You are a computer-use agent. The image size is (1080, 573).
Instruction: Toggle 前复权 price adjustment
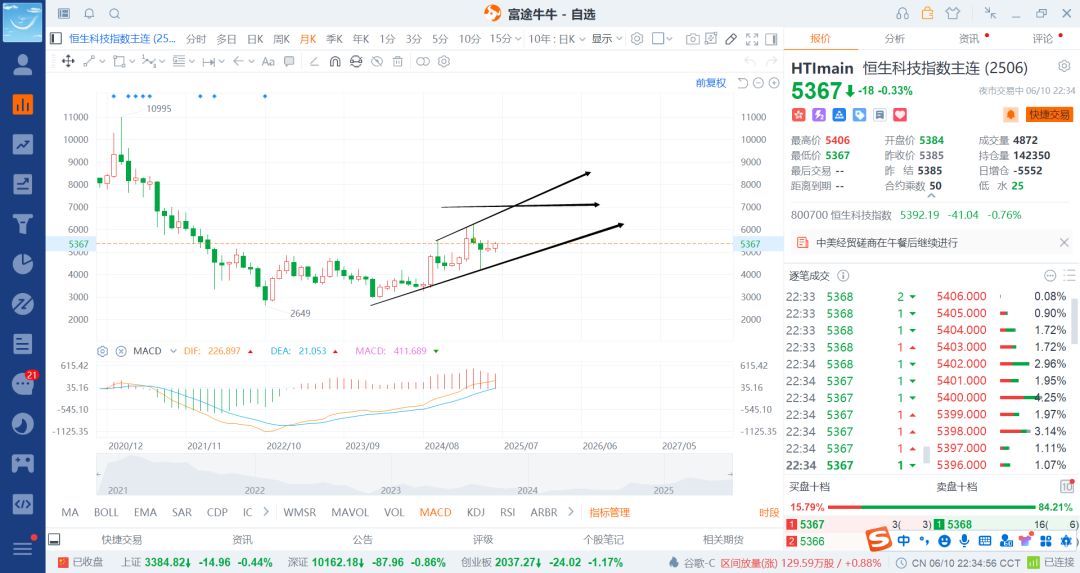[711, 83]
